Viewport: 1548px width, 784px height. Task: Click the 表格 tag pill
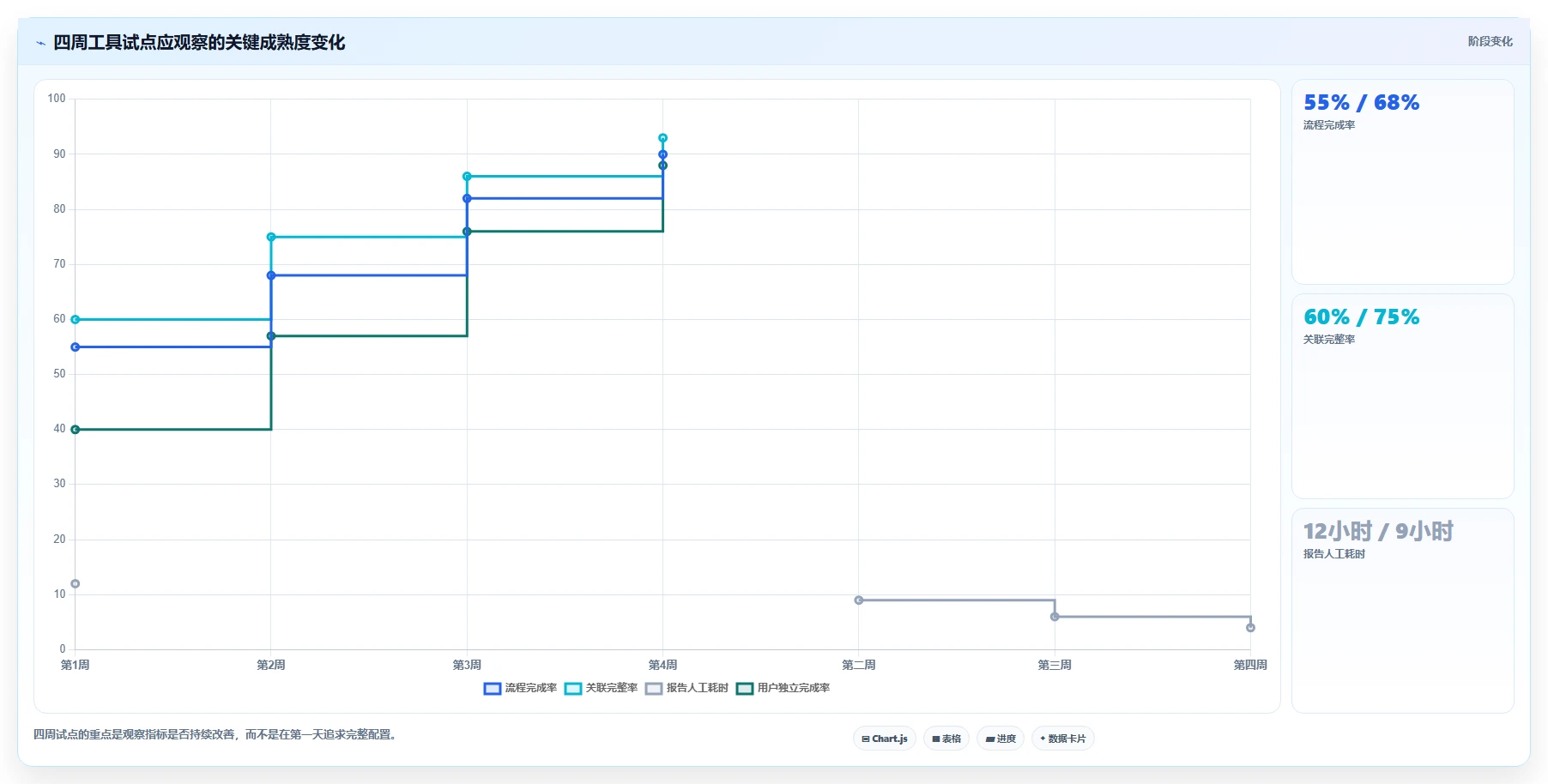tap(946, 739)
